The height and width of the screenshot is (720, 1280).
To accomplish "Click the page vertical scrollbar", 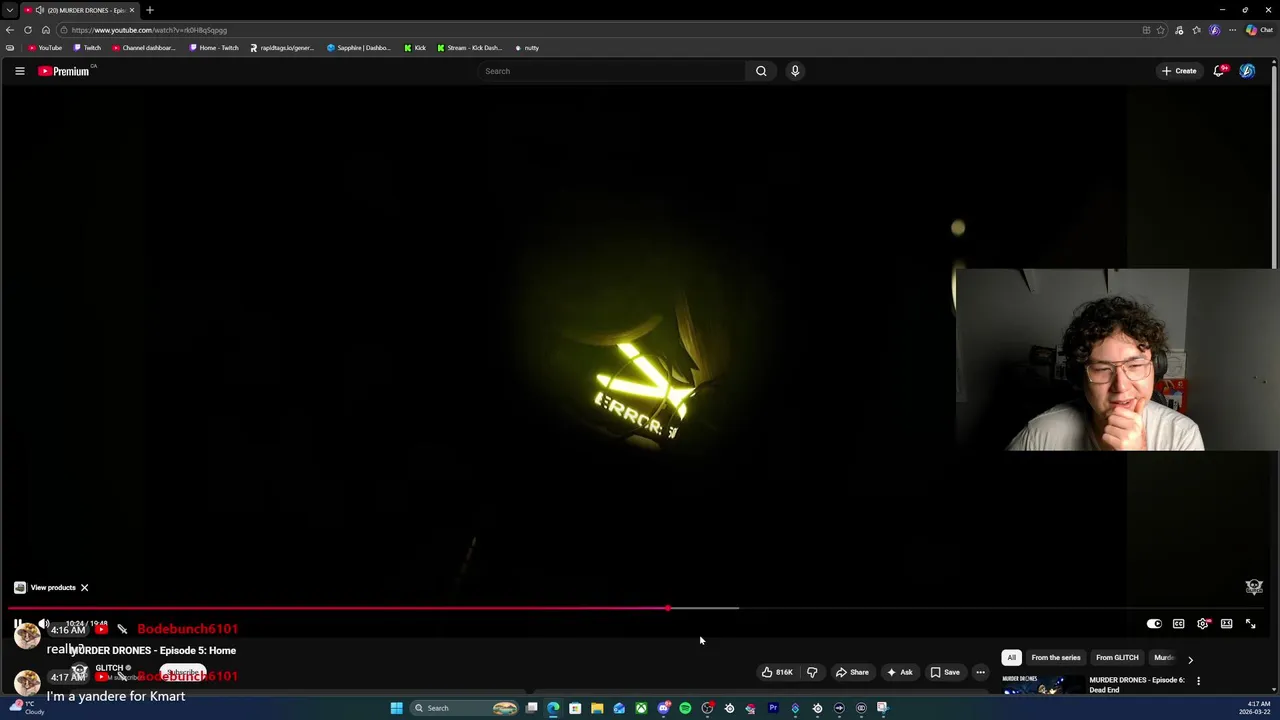I will (1276, 165).
